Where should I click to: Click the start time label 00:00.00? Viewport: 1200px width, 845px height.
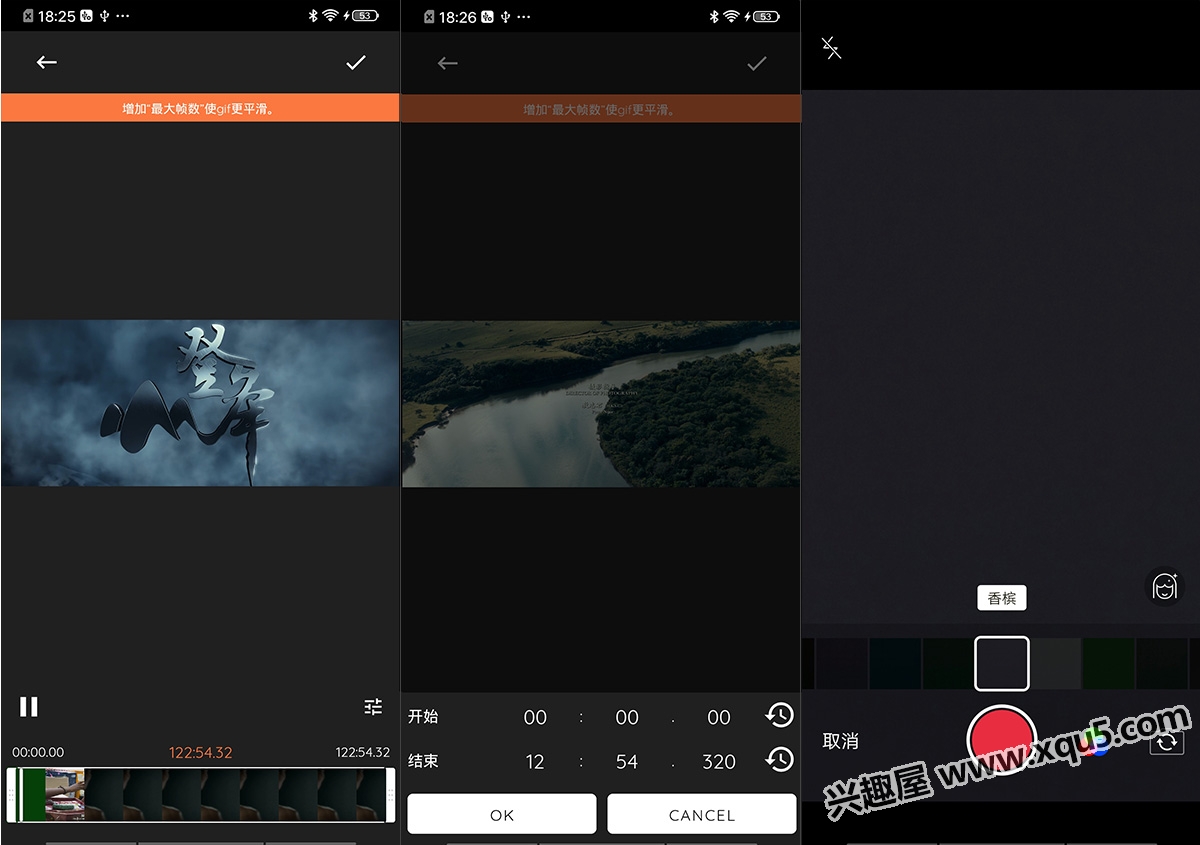click(x=38, y=752)
